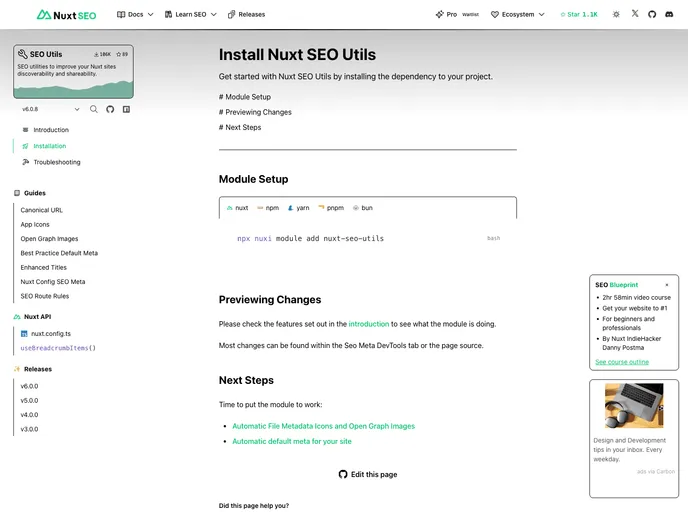Viewport: 688px width, 512px height.
Task: Close the SEO Blueprint promo card
Action: click(667, 285)
